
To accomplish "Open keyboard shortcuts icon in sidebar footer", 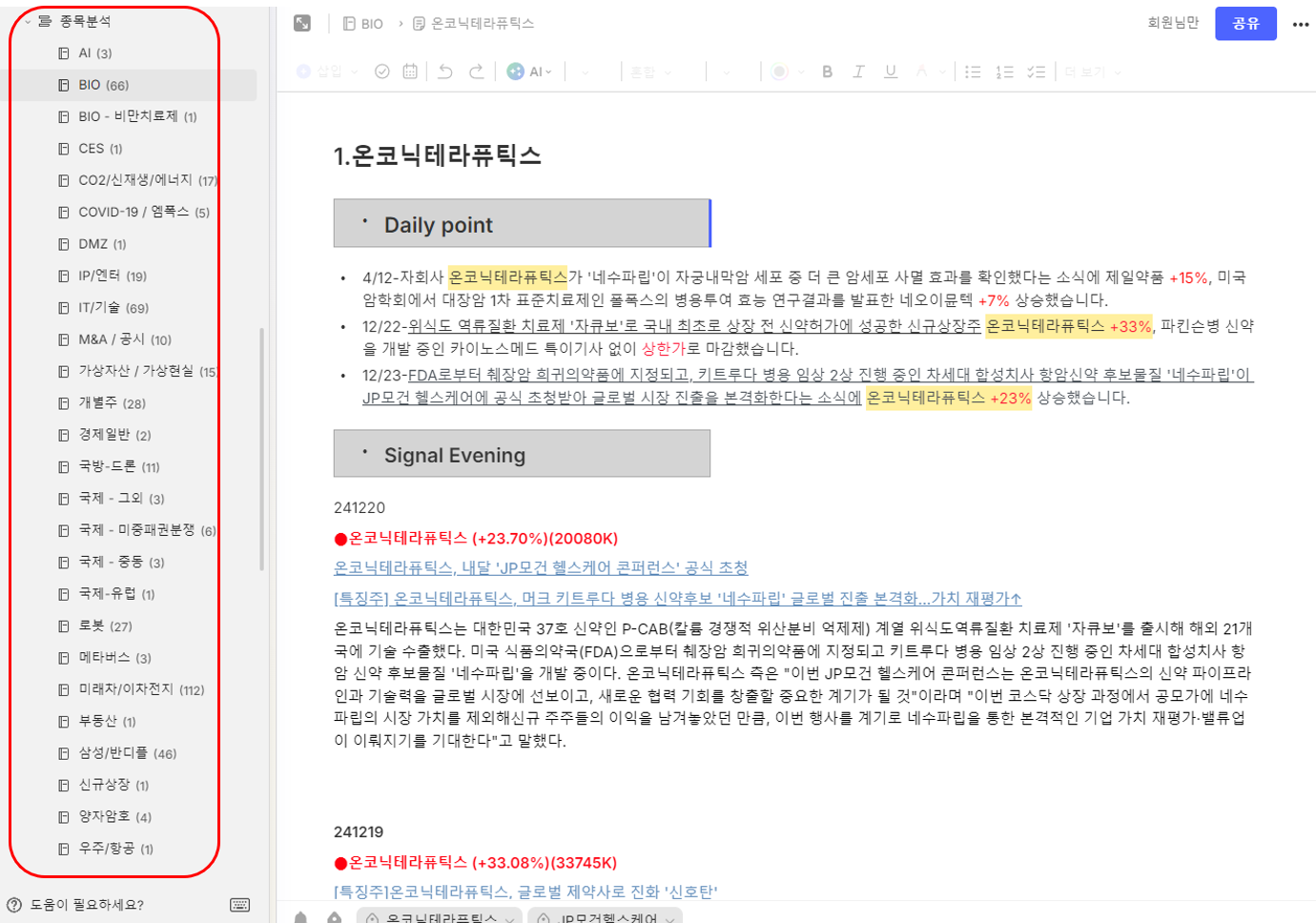I will [x=240, y=905].
